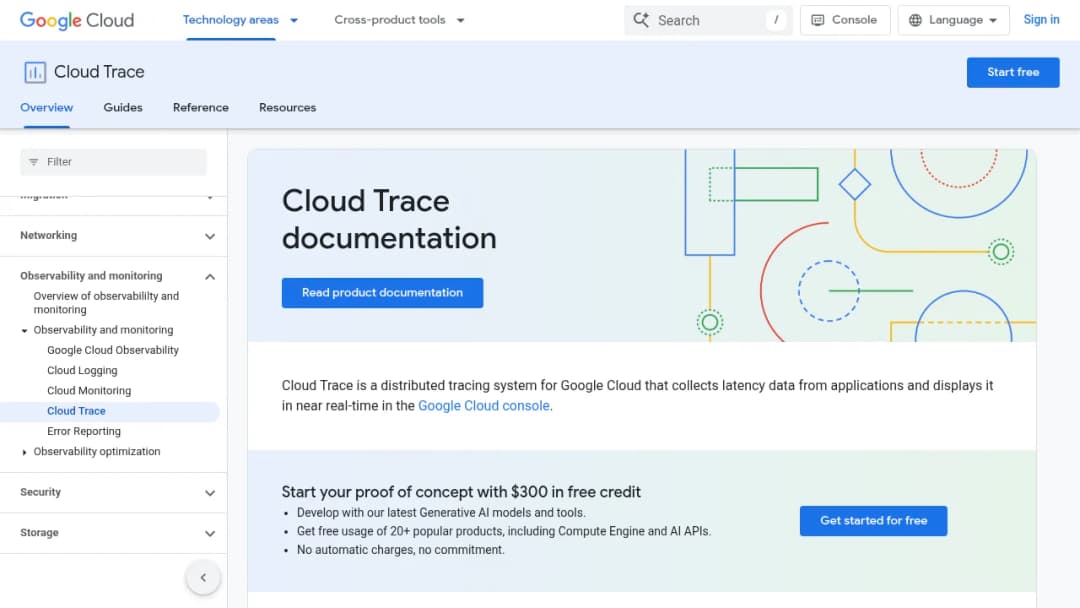Click the Start free button
This screenshot has height=608, width=1080.
click(x=1012, y=72)
